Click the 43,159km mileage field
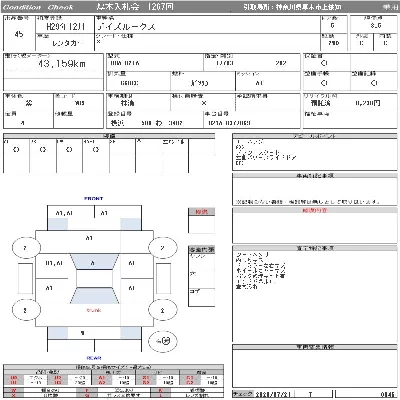 pos(53,66)
